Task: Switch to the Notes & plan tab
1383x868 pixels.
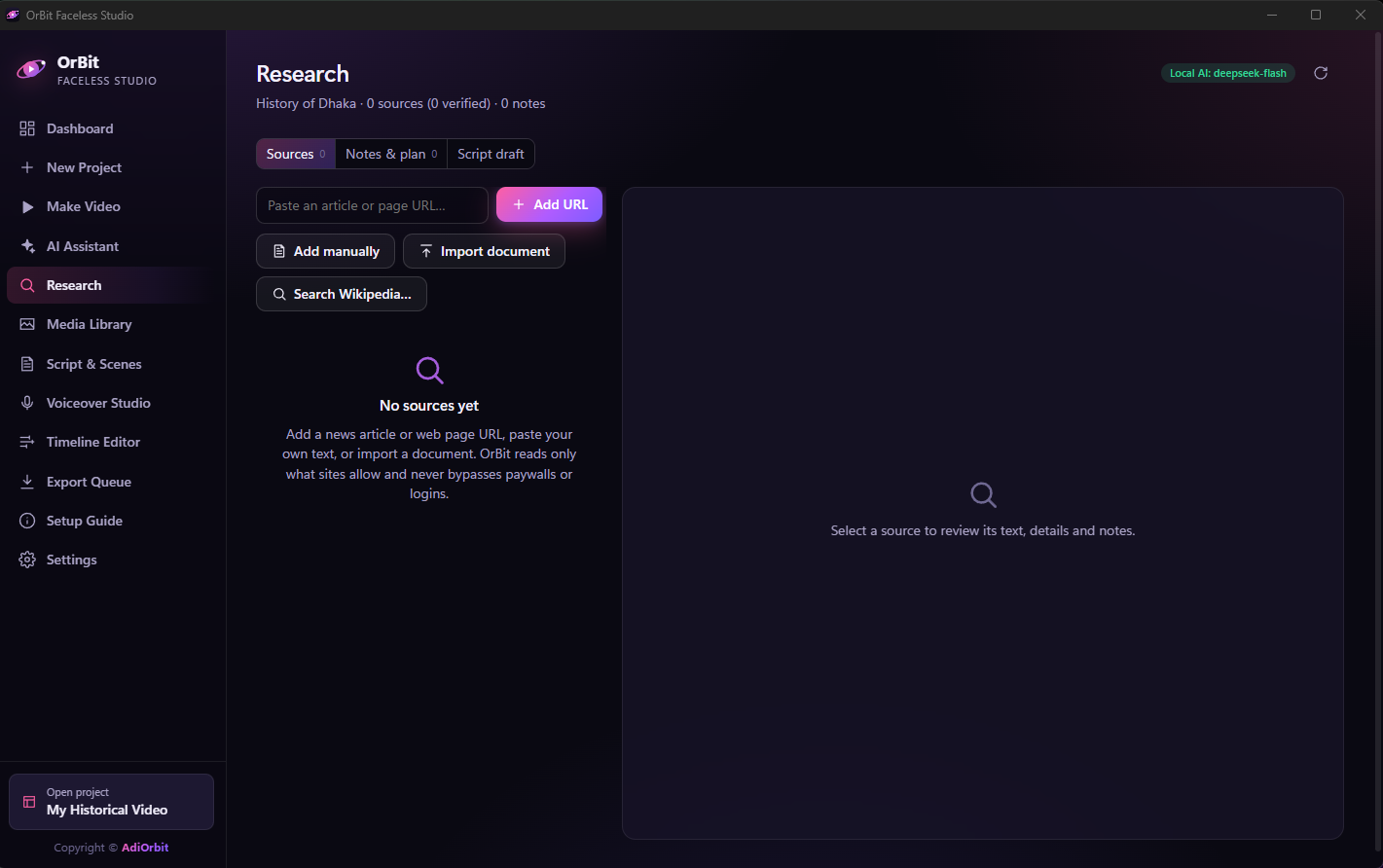Action: (391, 154)
